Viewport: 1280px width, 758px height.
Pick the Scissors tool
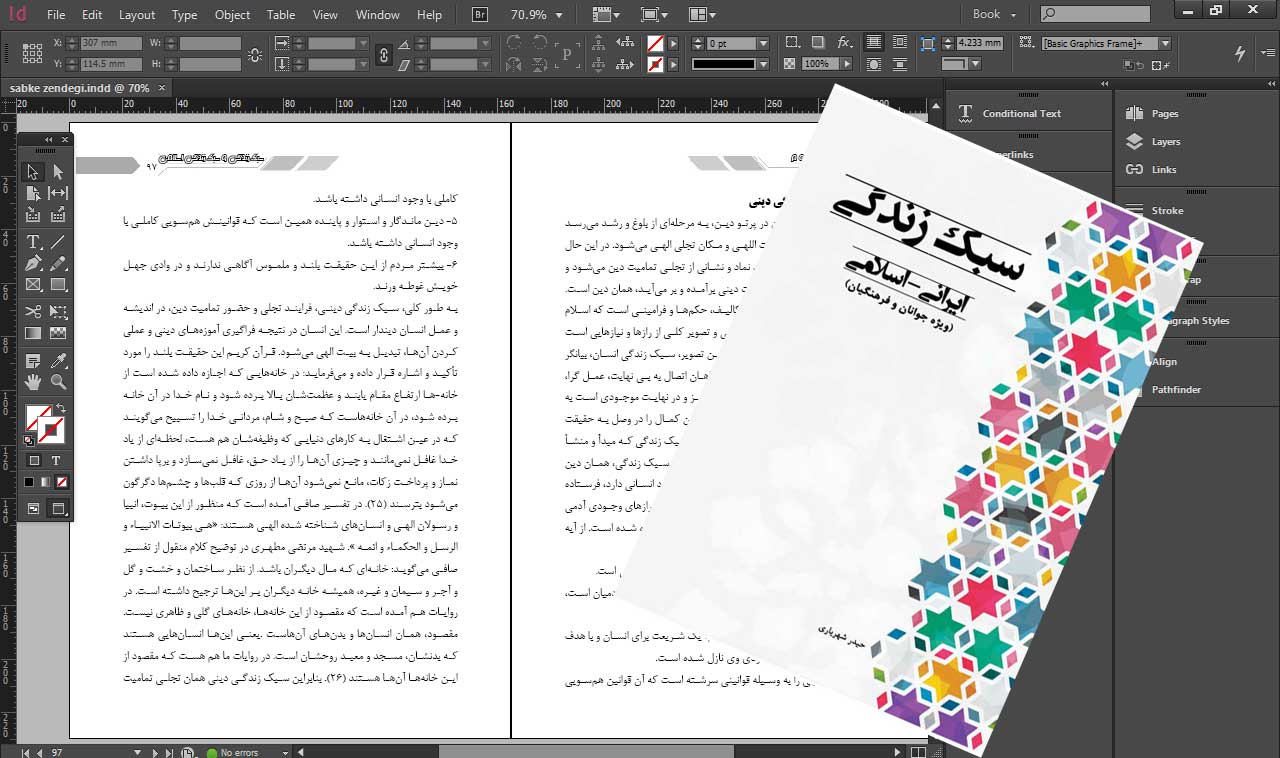(32, 311)
